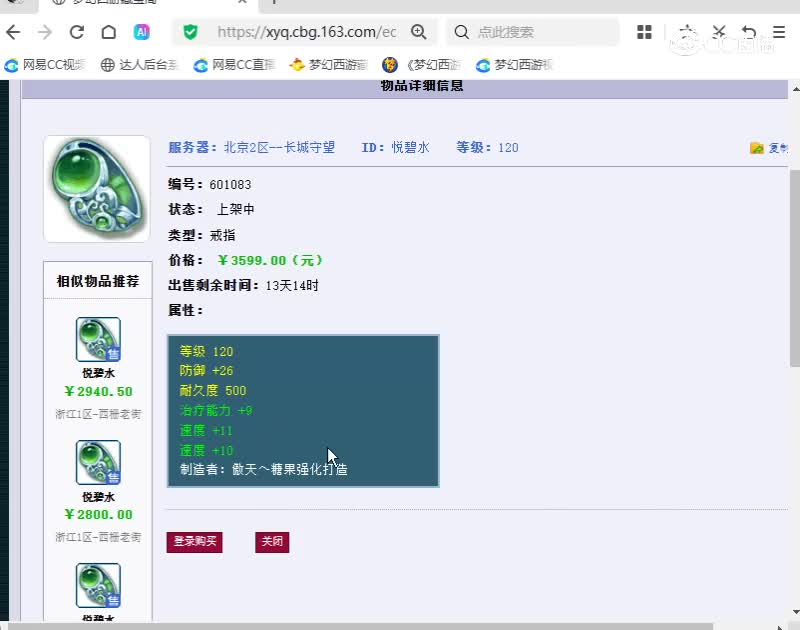Click the search magnifier icon in search box
800x630 pixels.
pyautogui.click(x=461, y=32)
